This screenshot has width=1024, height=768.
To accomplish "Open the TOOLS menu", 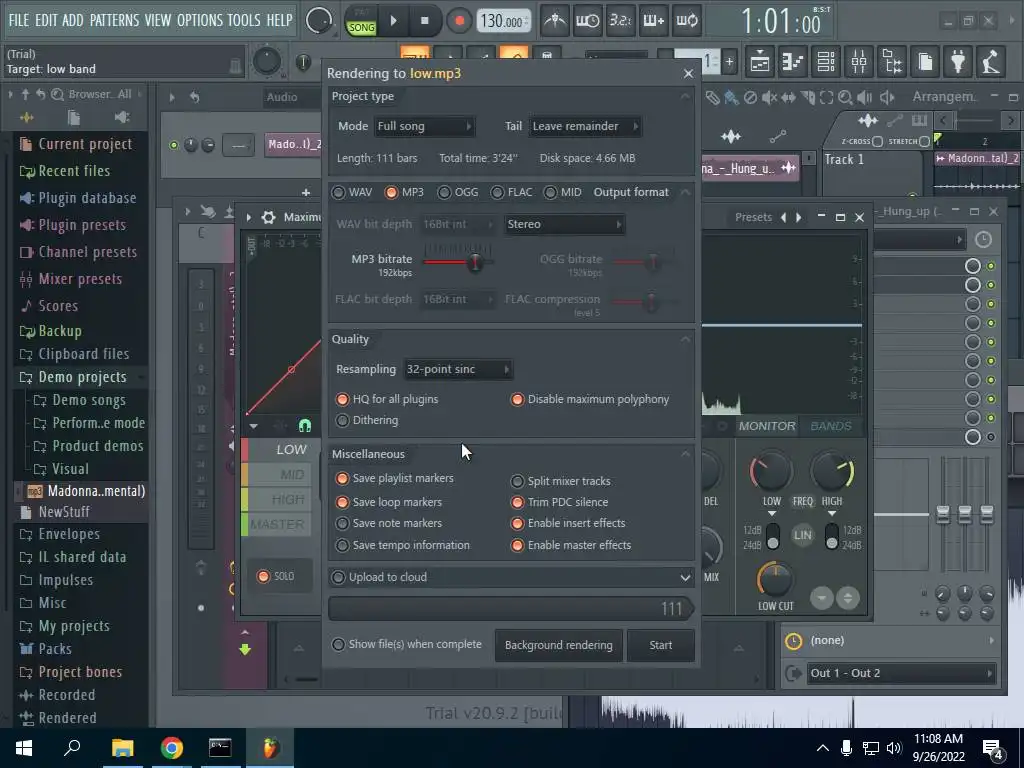I will click(x=244, y=20).
